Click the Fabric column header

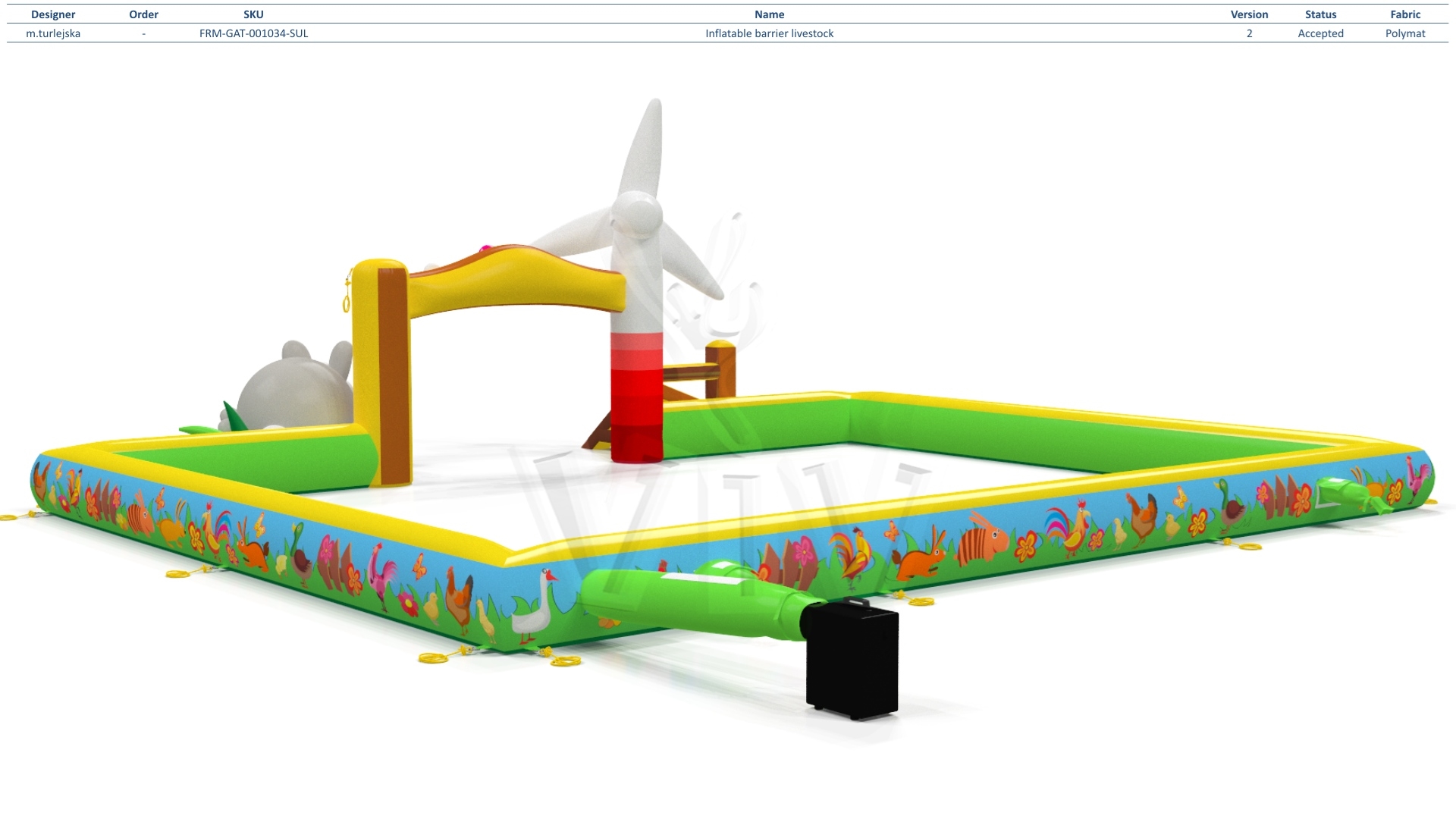click(1405, 14)
